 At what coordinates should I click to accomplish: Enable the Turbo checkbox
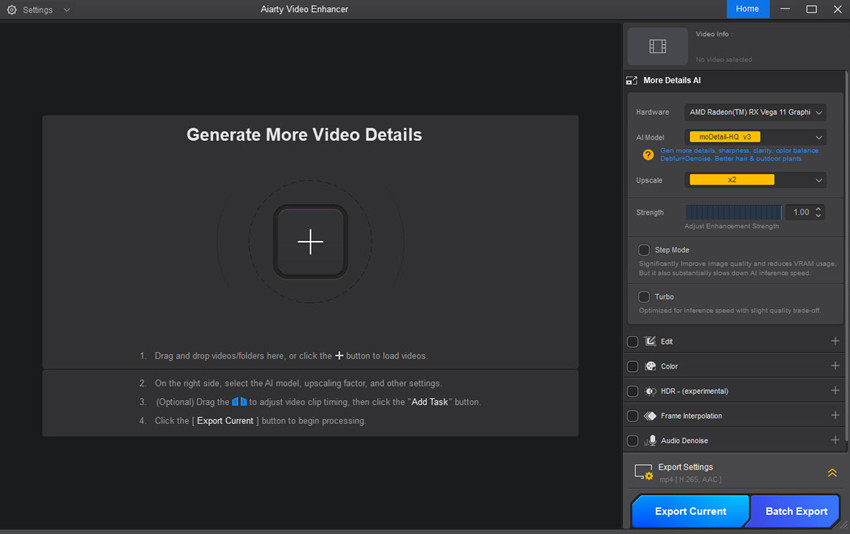pos(644,297)
